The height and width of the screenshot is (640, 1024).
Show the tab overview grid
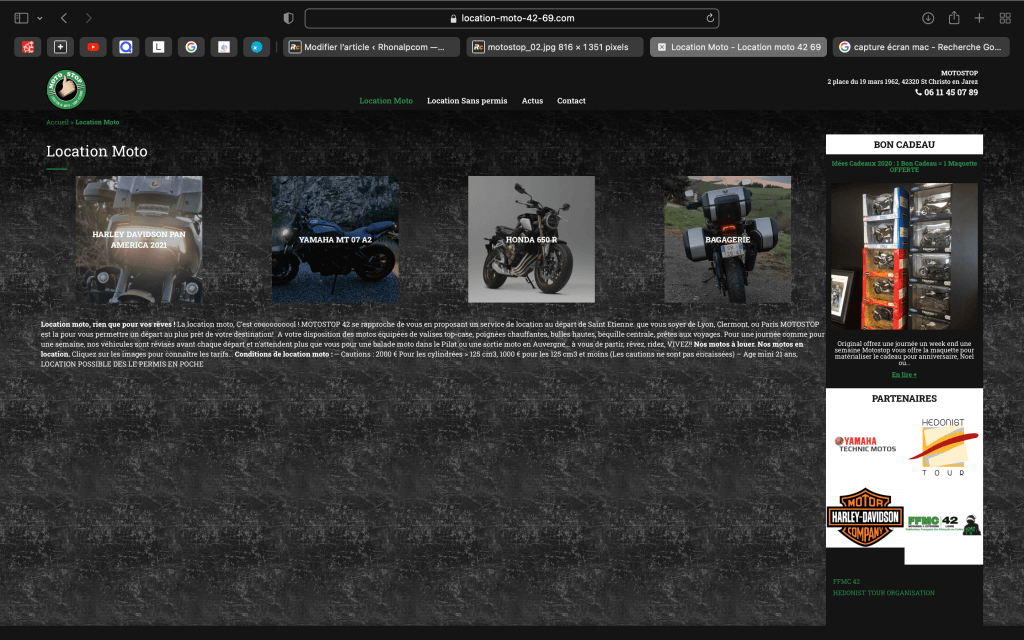pos(1005,18)
